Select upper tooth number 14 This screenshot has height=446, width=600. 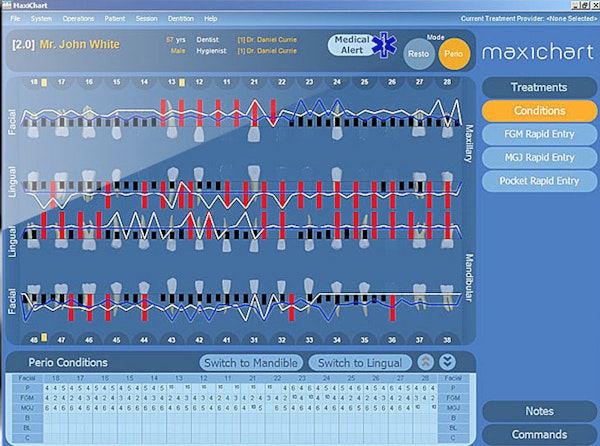(x=144, y=82)
